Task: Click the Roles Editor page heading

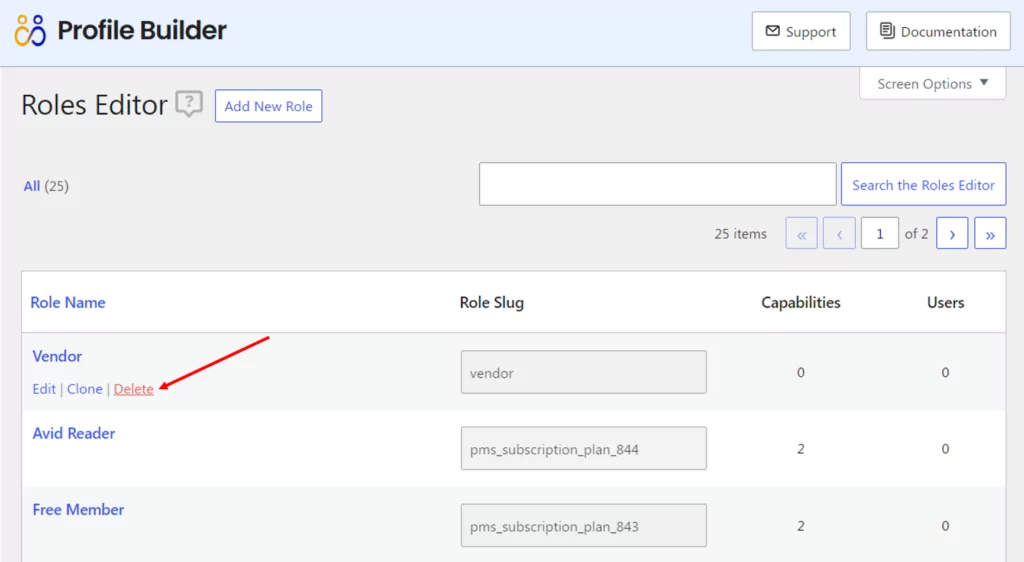Action: click(x=94, y=105)
